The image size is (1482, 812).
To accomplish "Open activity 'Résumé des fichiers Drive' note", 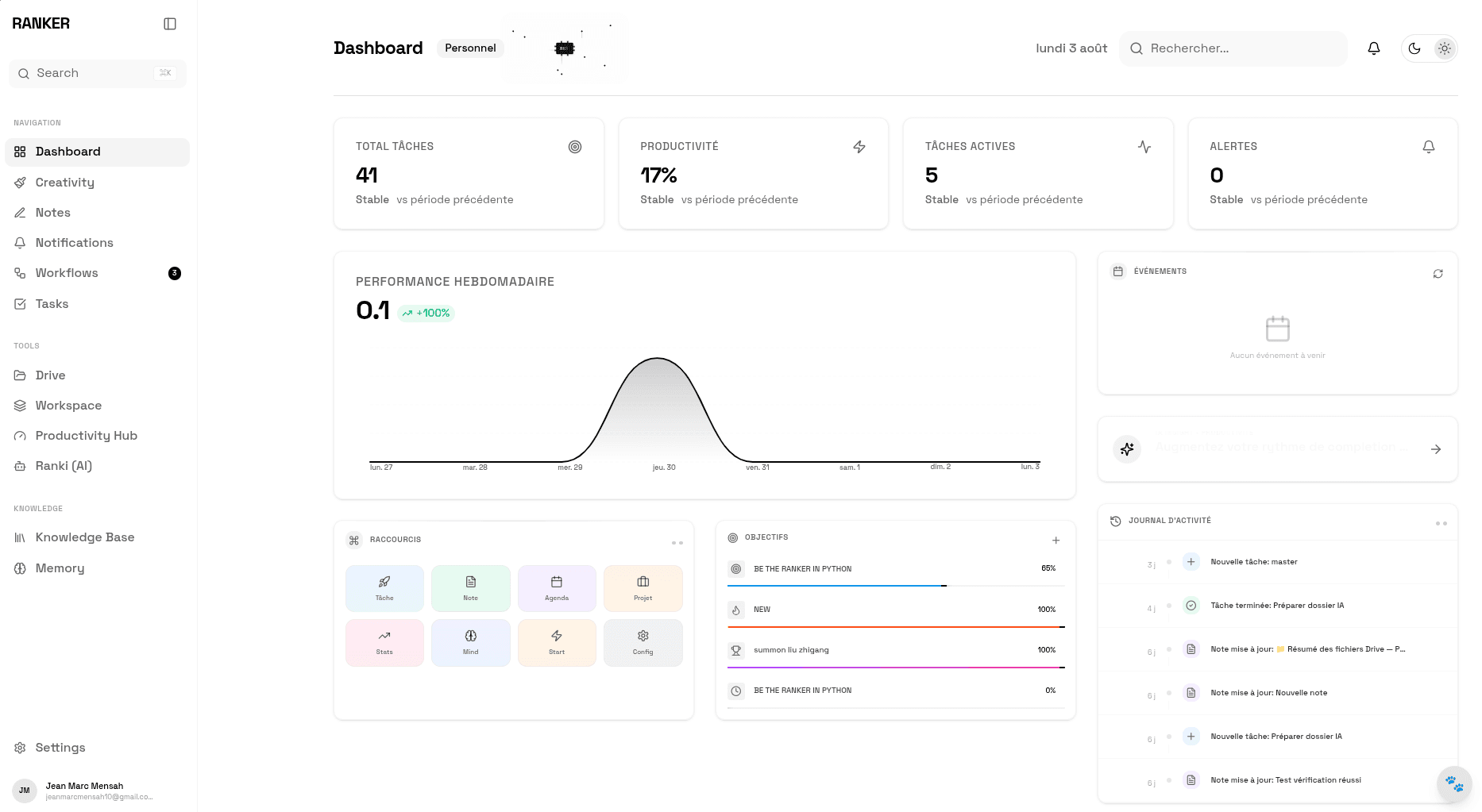I will pyautogui.click(x=1278, y=649).
